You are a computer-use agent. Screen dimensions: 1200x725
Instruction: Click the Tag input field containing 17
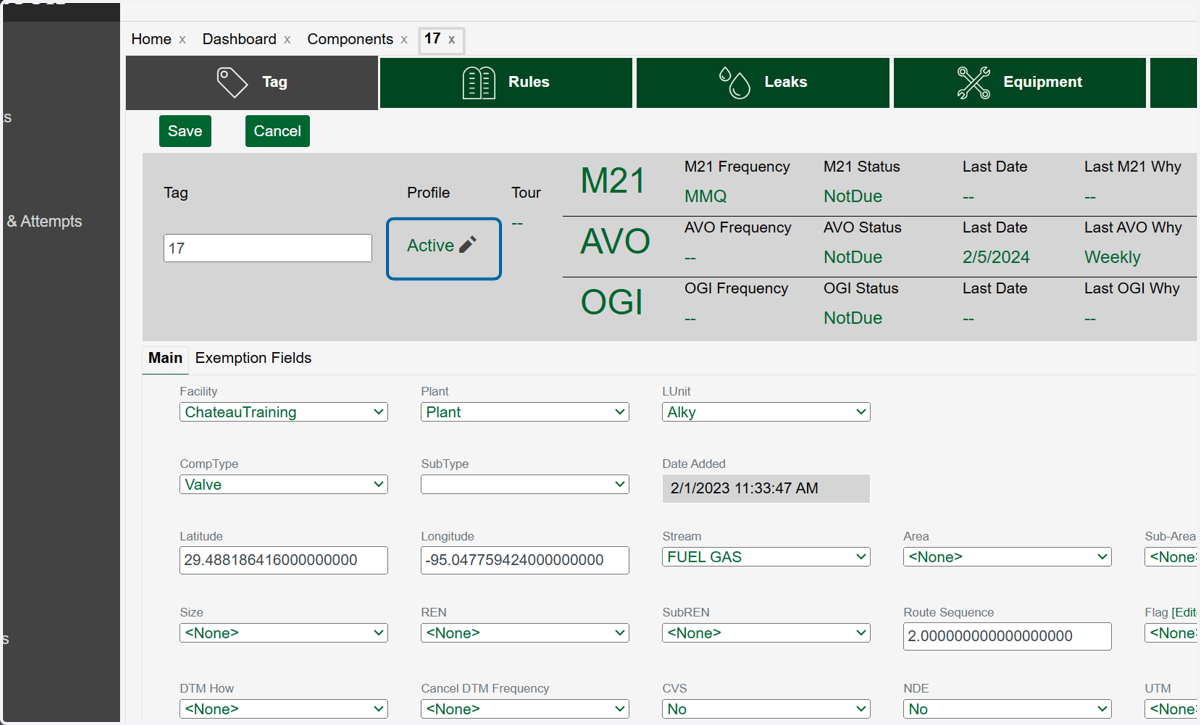pyautogui.click(x=268, y=248)
